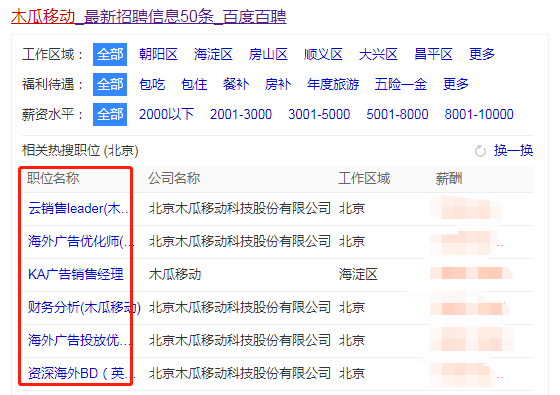Open the 木瓜移动 最新招聘信息 title link
The width and height of the screenshot is (560, 395).
149,16
